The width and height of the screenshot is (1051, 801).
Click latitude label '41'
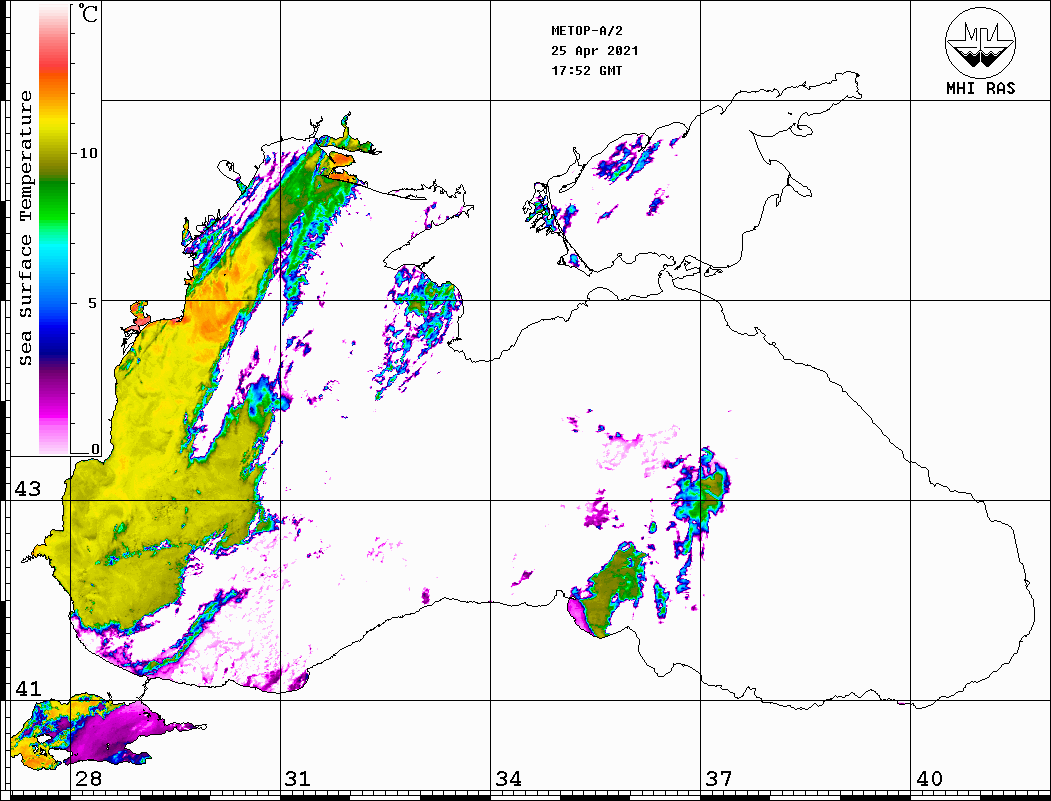point(28,688)
